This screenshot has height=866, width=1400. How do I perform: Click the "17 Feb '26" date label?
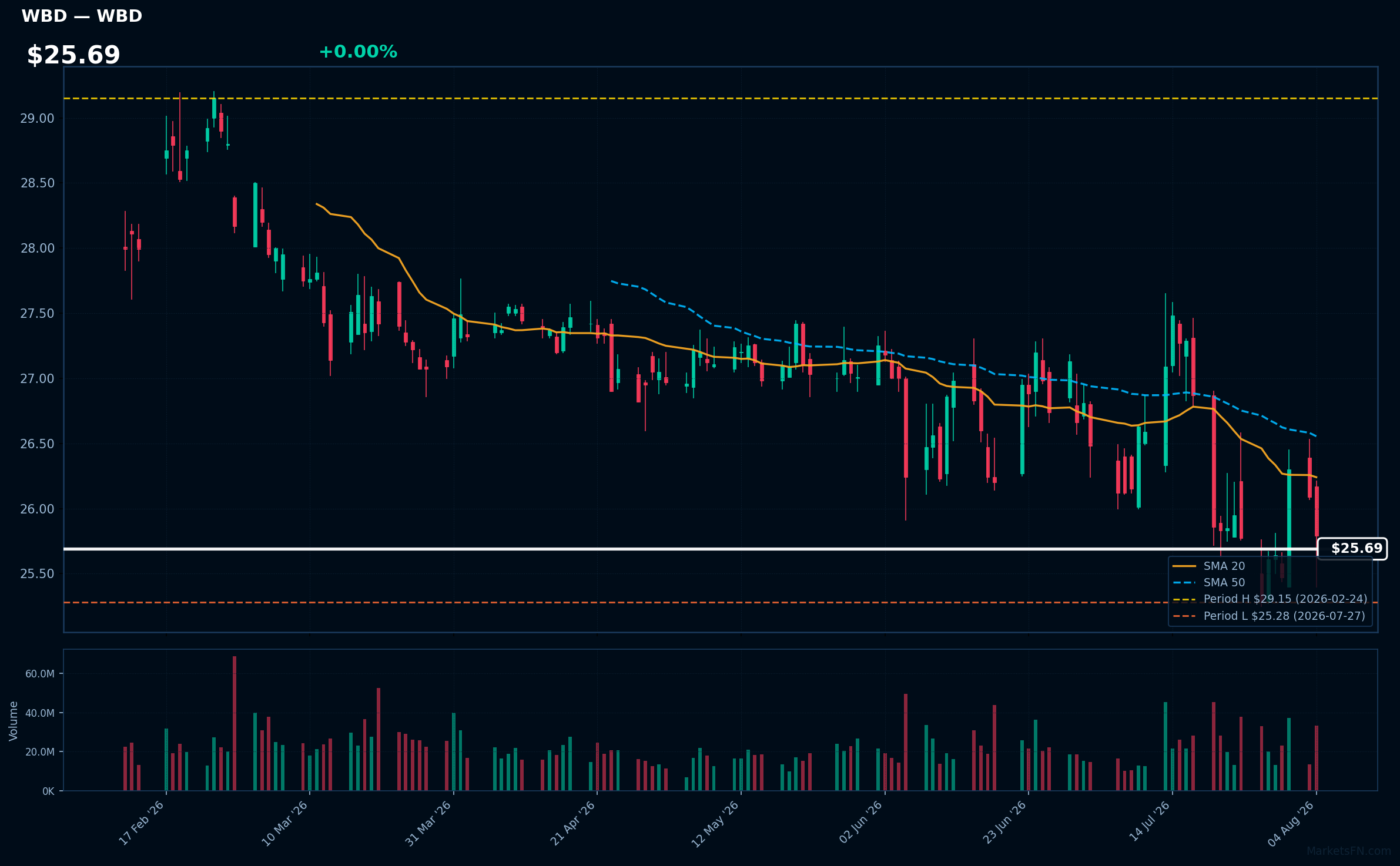point(142,823)
